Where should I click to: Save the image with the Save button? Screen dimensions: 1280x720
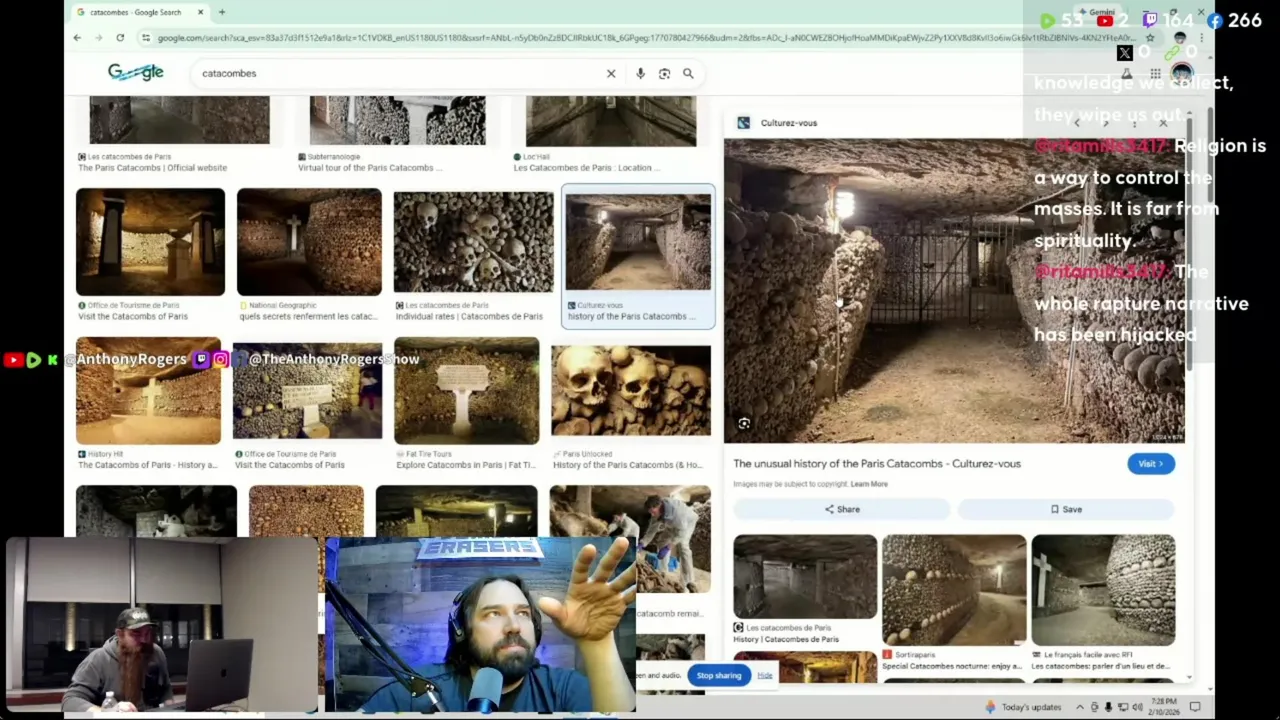pos(1066,509)
